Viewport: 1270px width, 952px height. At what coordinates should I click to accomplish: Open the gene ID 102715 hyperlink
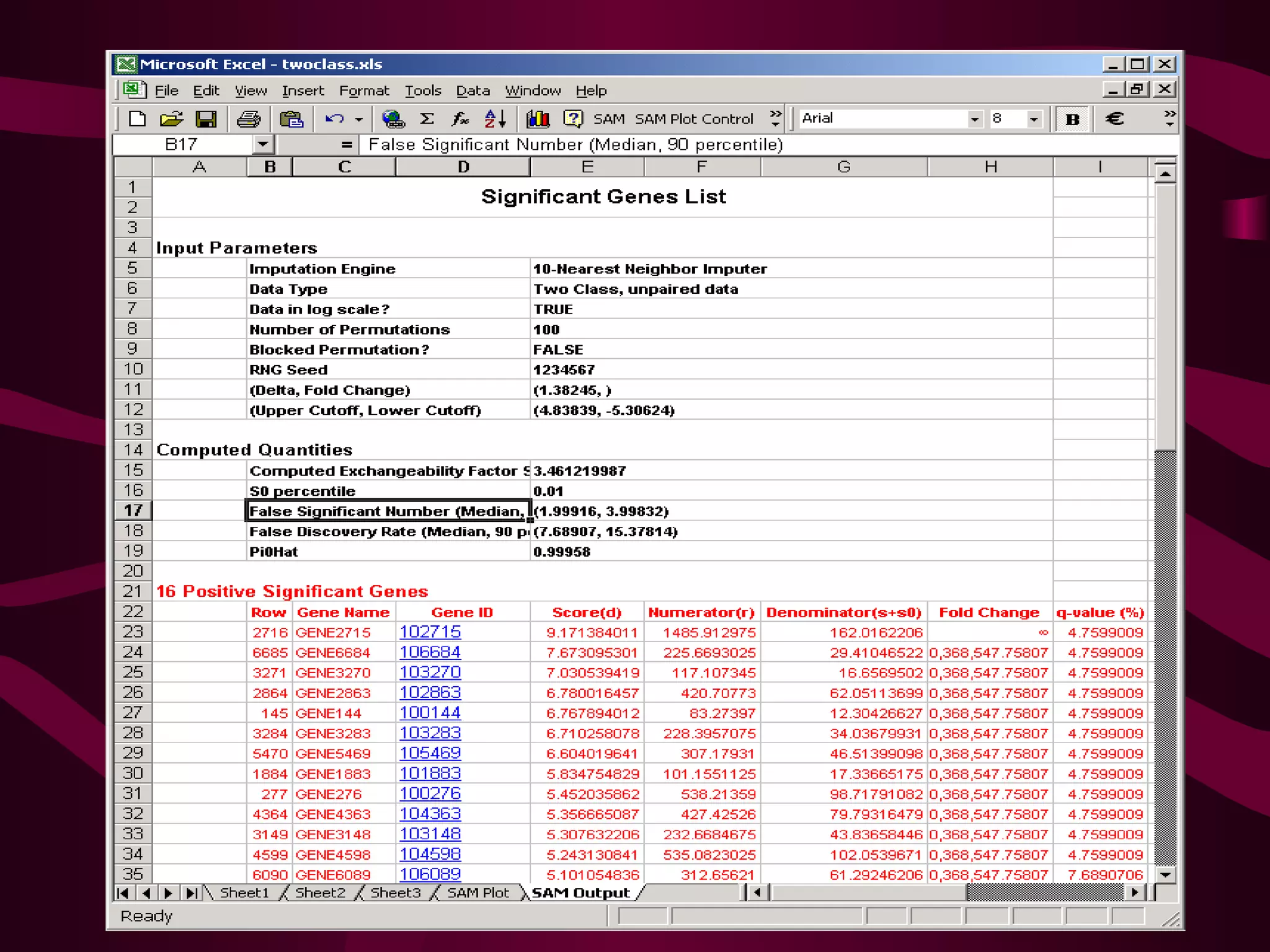click(x=430, y=632)
